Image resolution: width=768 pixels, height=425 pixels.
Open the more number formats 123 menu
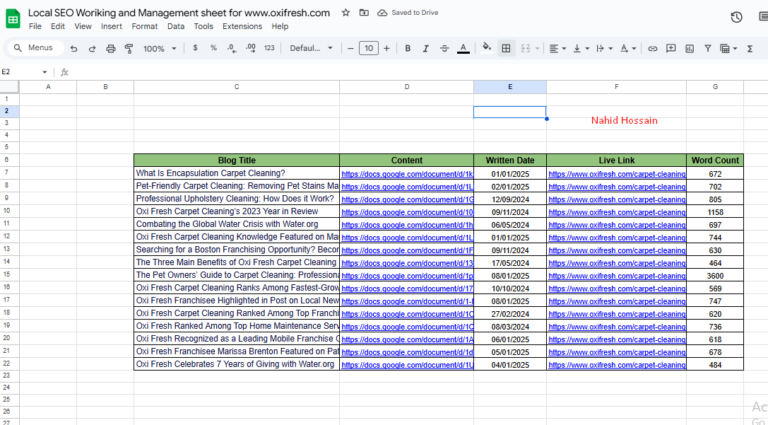click(269, 48)
